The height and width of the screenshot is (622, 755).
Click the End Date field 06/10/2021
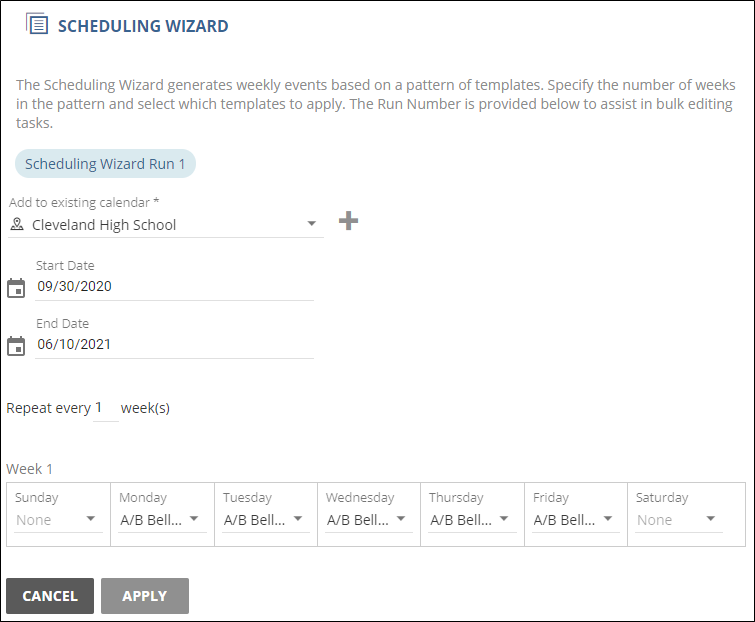(x=174, y=345)
